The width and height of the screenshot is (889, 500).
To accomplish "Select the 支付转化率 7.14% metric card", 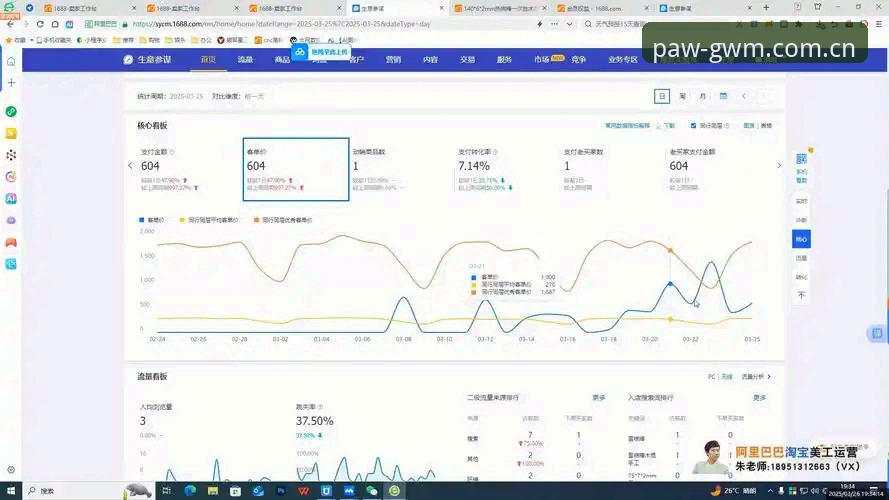I will (x=507, y=169).
